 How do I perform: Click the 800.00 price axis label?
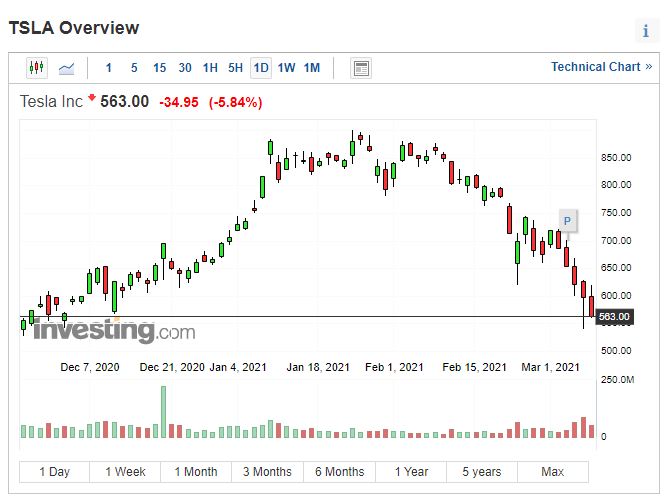click(616, 185)
